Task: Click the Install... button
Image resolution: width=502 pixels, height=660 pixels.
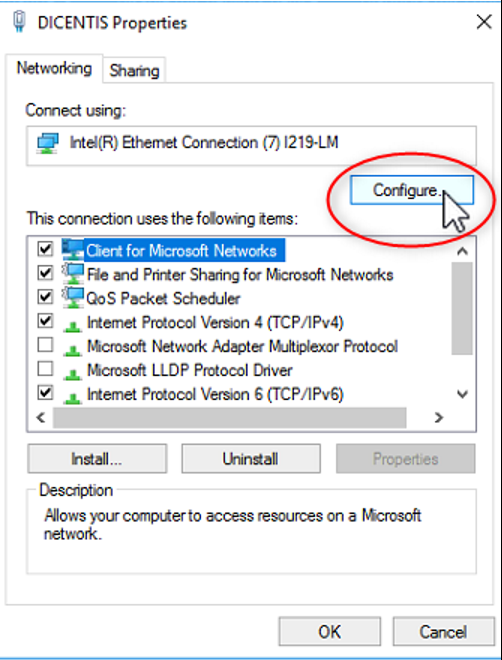Action: click(x=97, y=458)
